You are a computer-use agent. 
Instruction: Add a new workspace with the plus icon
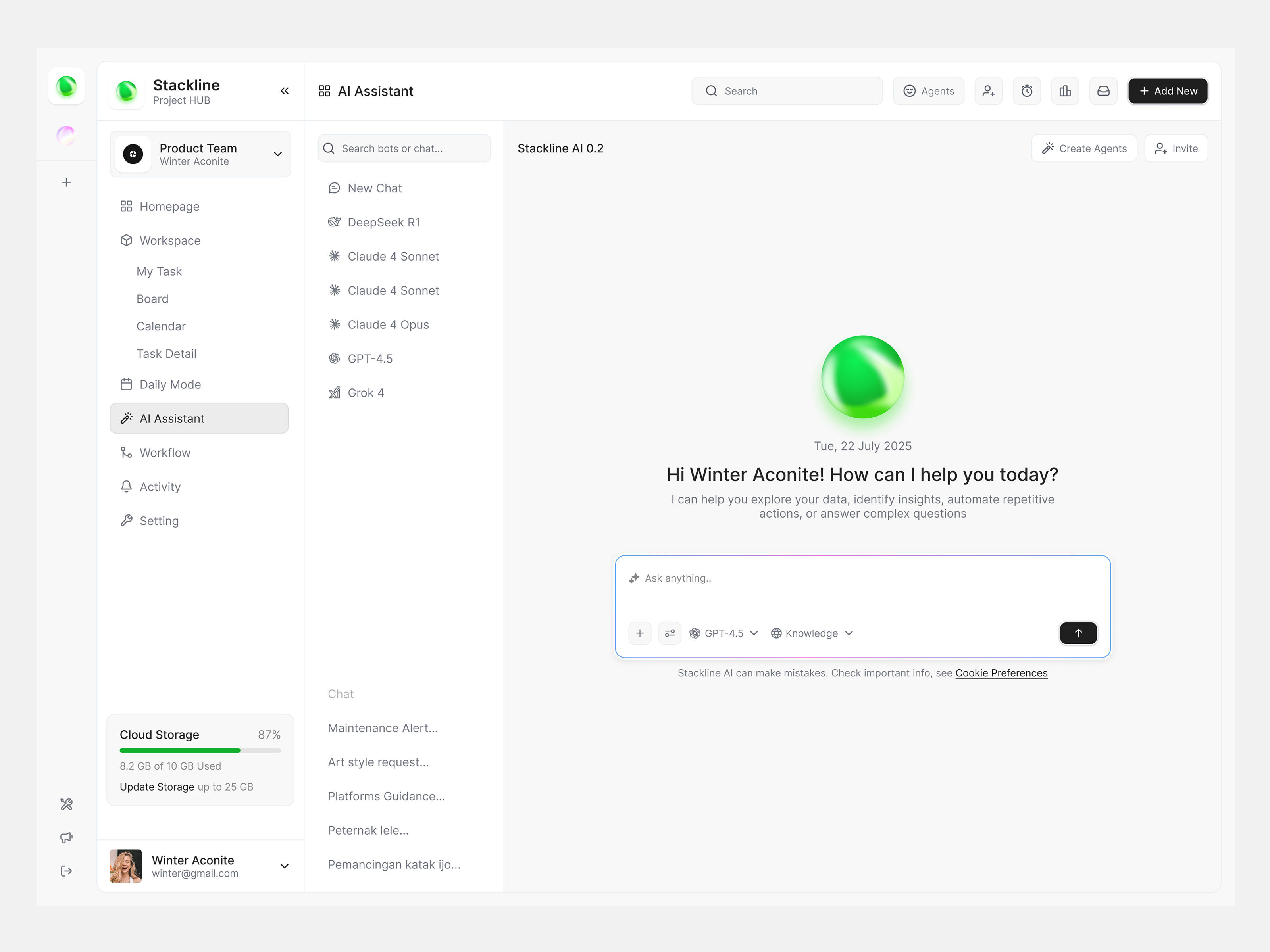pos(67,182)
